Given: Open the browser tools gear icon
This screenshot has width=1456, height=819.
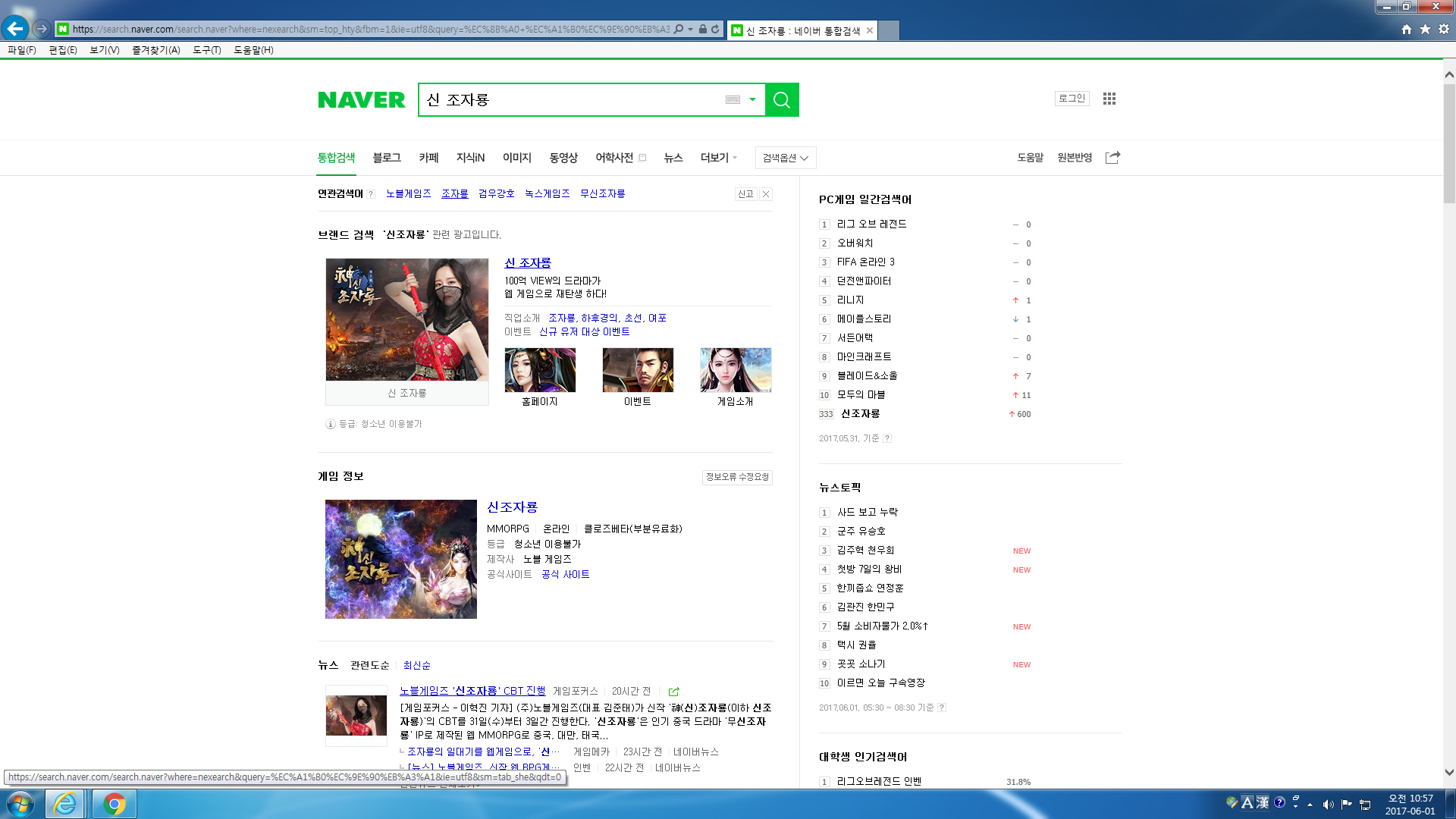Looking at the screenshot, I should click(1444, 29).
